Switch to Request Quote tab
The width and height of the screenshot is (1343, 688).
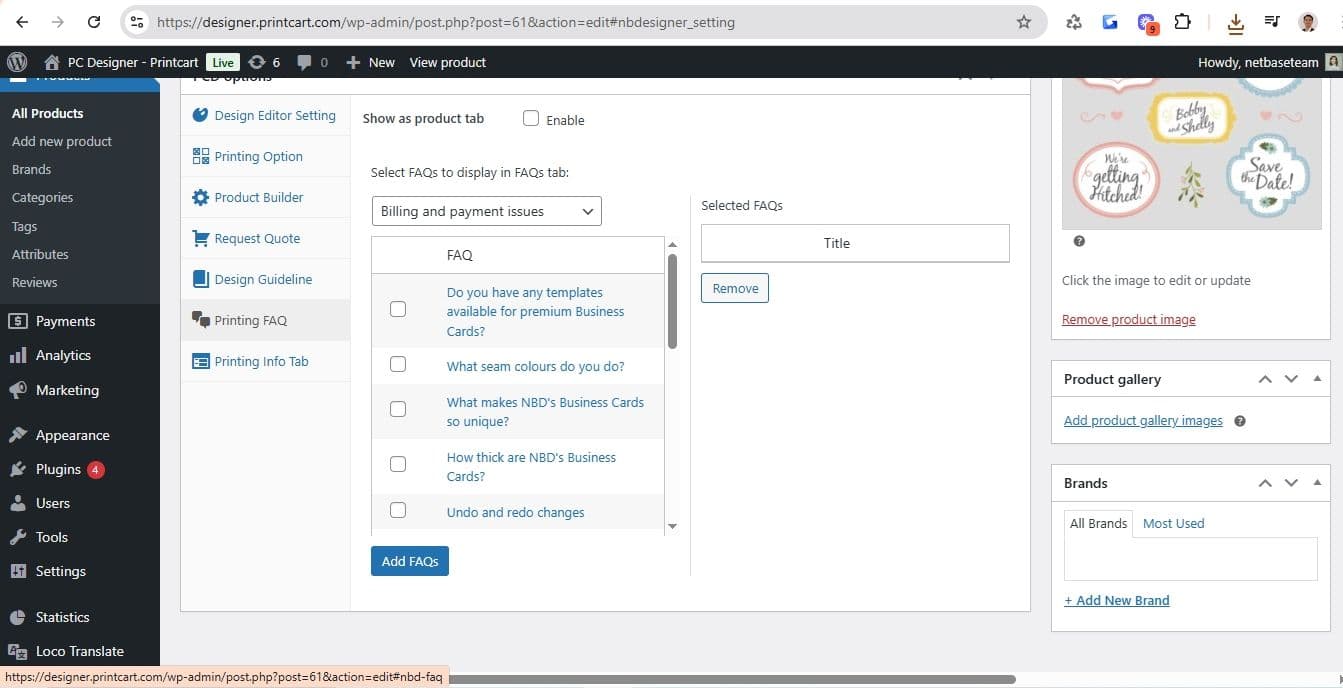(265, 238)
